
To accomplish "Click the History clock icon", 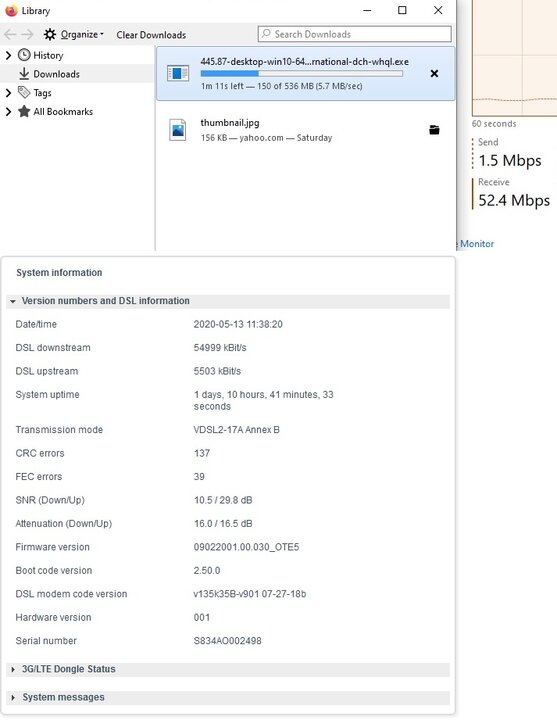I will (24, 55).
